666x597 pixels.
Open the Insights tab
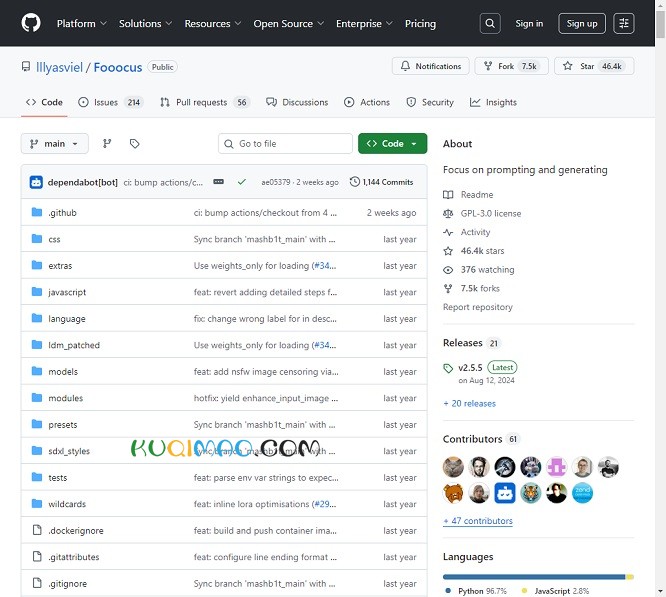[493, 102]
